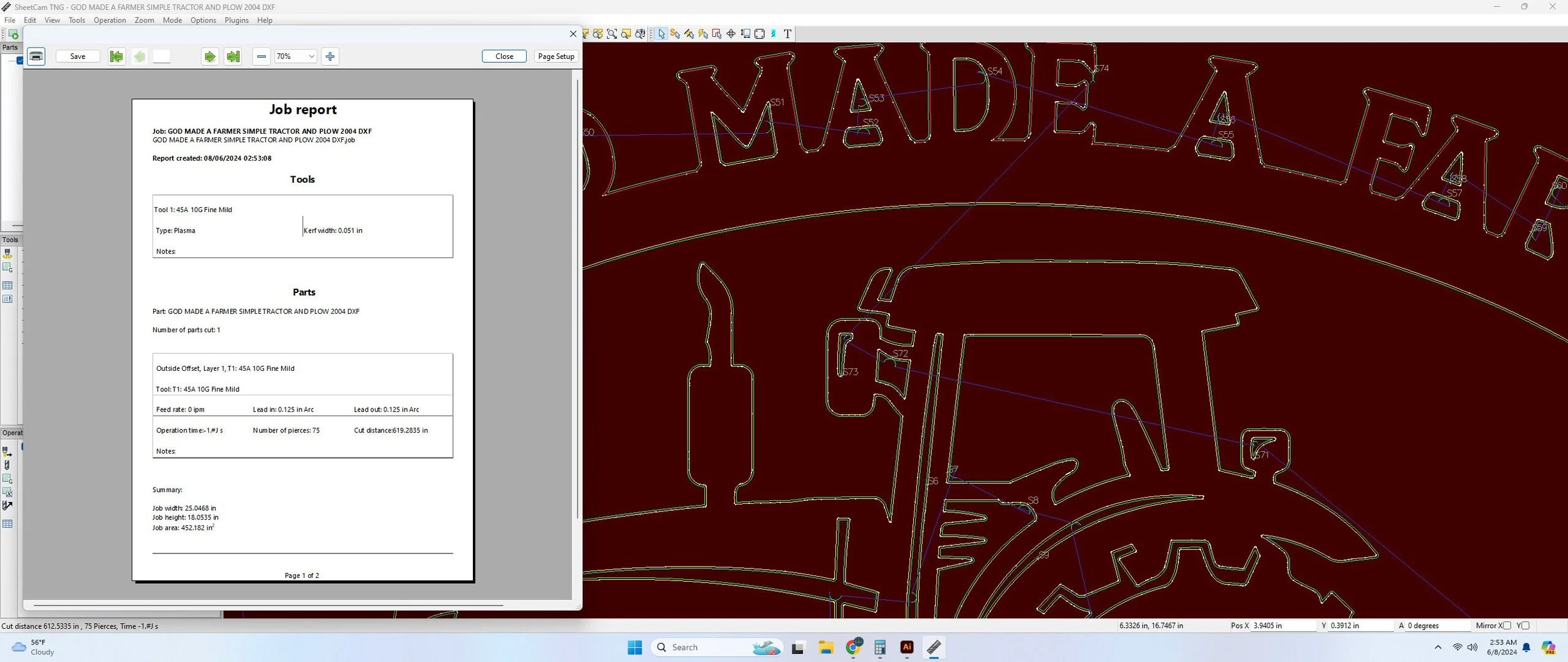Select the edit start points tool

click(x=675, y=34)
